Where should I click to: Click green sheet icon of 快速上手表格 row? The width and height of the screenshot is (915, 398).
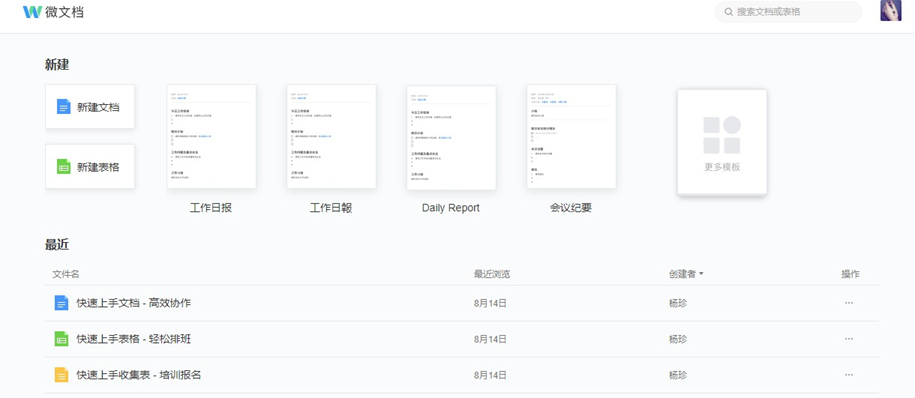tap(61, 338)
